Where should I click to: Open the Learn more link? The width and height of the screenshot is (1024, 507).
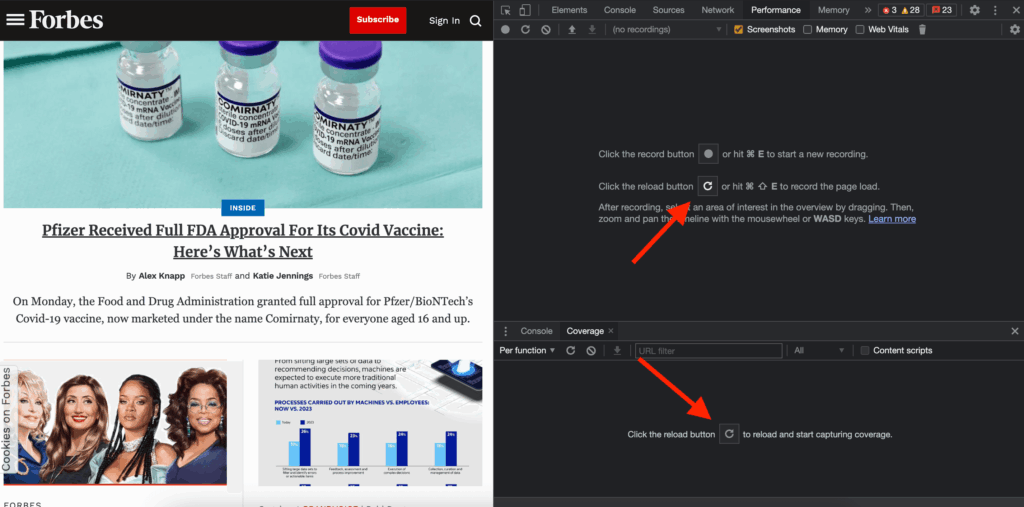[891, 219]
